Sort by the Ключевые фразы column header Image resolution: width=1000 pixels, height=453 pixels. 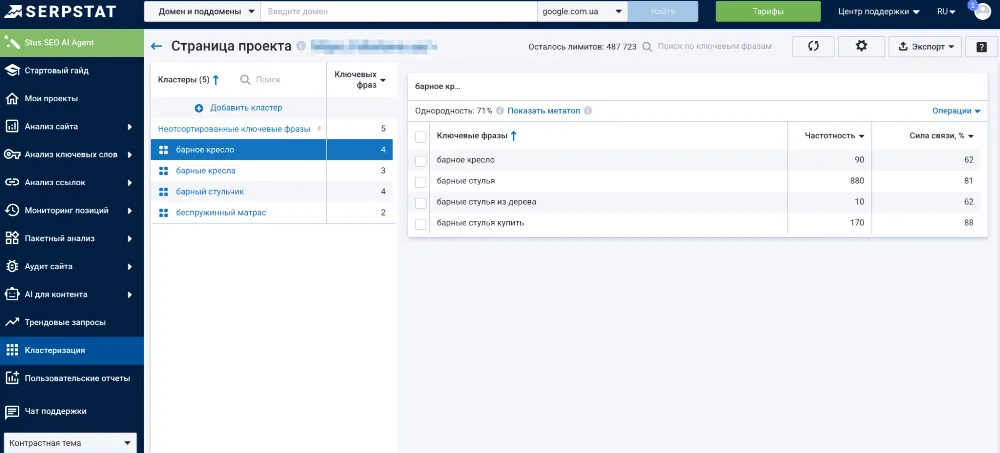tap(477, 136)
